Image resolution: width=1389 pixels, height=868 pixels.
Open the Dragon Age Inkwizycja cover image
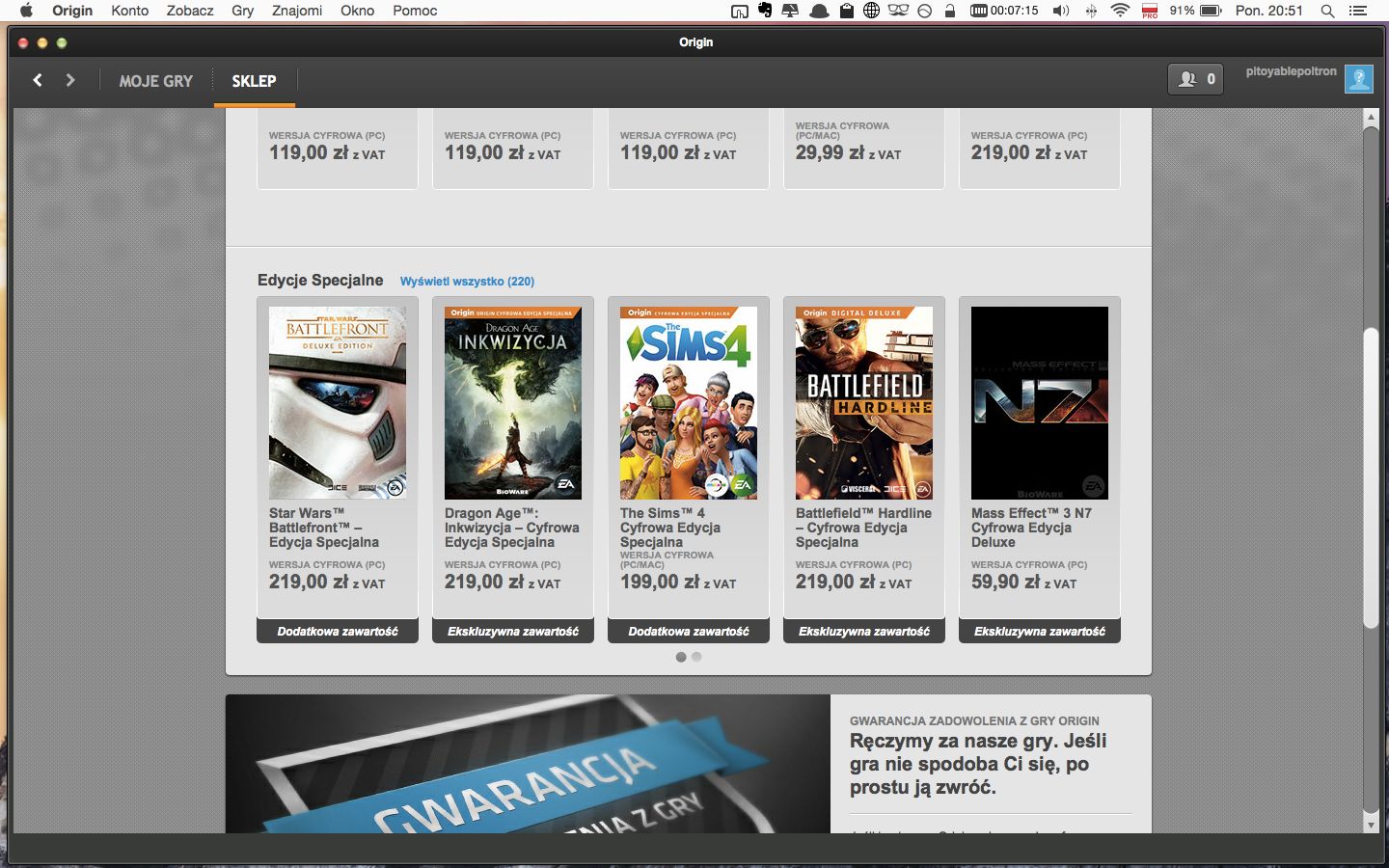click(x=513, y=403)
